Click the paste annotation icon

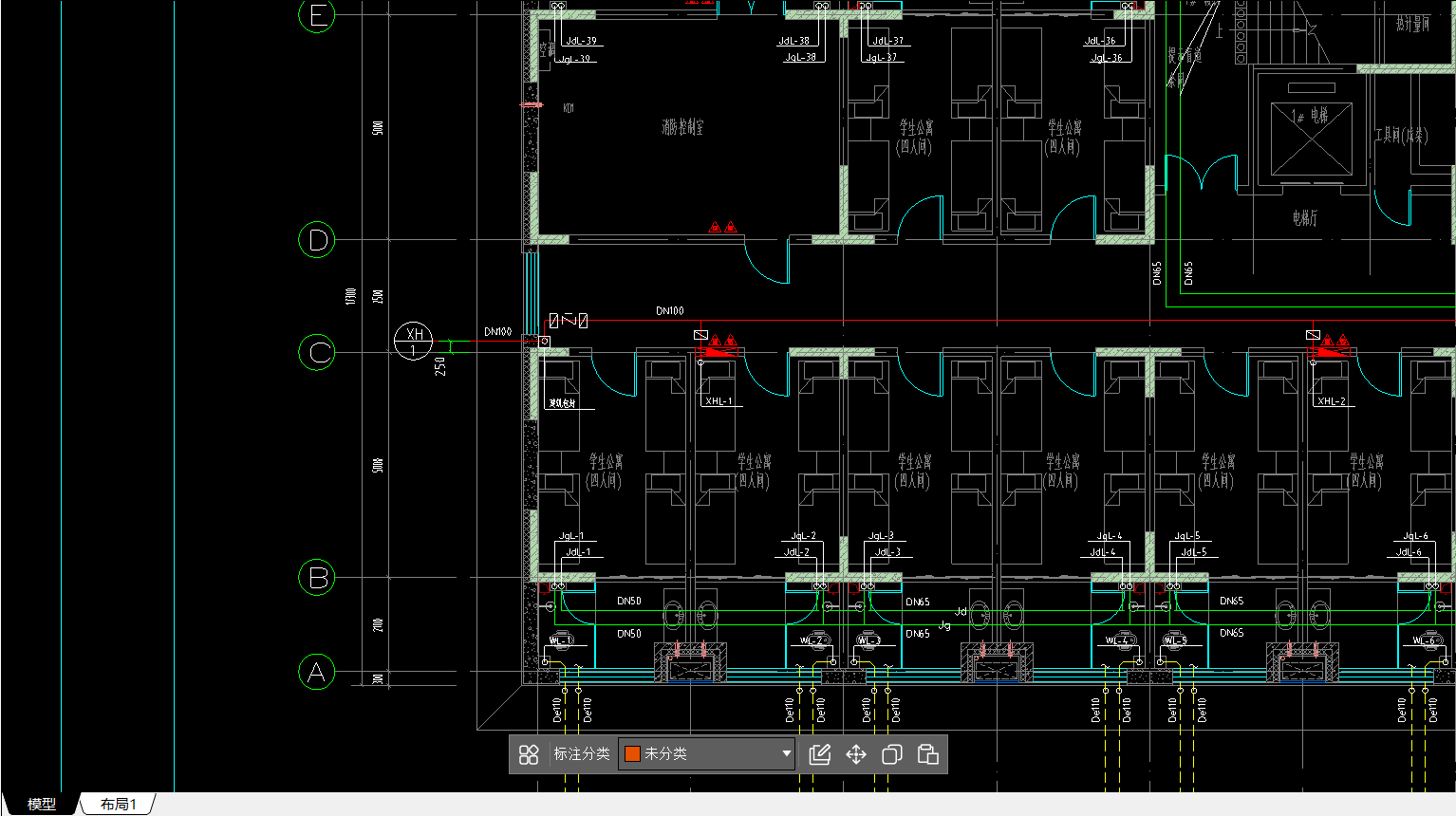tap(928, 754)
